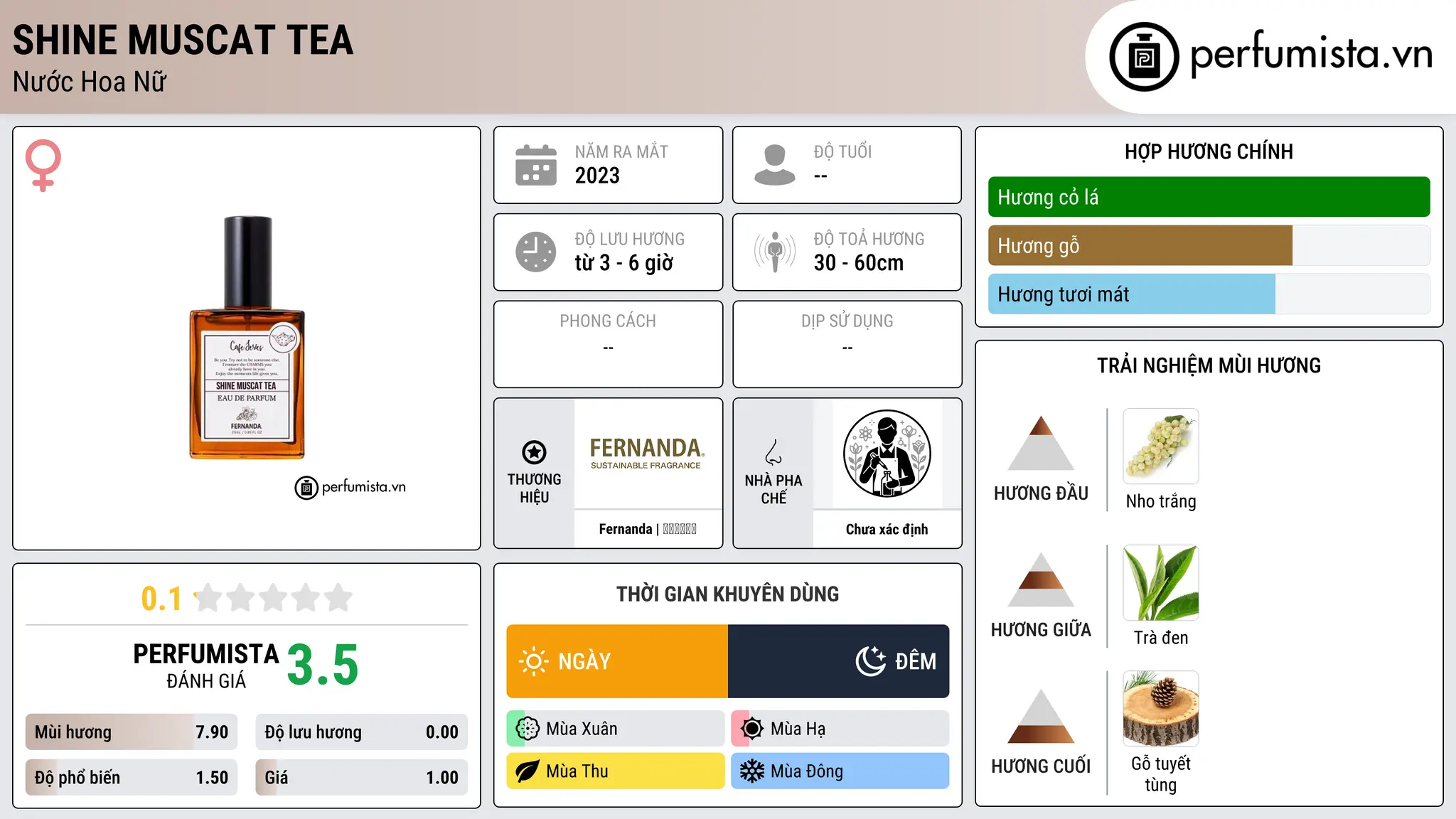Open the Shine Muscat Tea bottle image
Viewport: 1456px width, 819px height.
pos(247,338)
